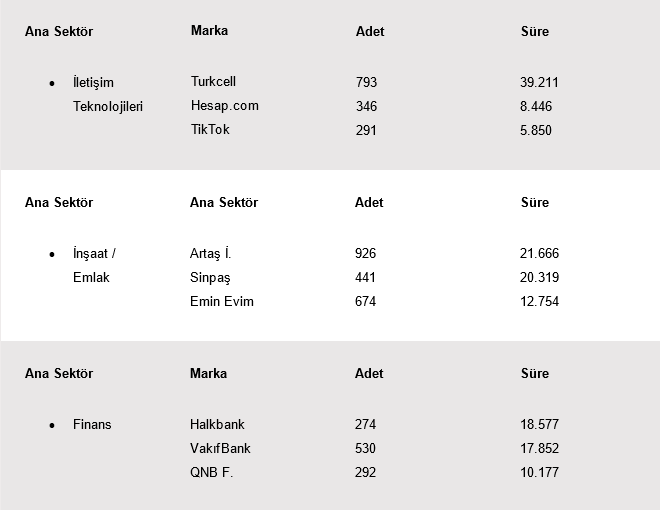The height and width of the screenshot is (510, 660).
Task: Select the Hesap.com brand entry
Action: pyautogui.click(x=224, y=106)
